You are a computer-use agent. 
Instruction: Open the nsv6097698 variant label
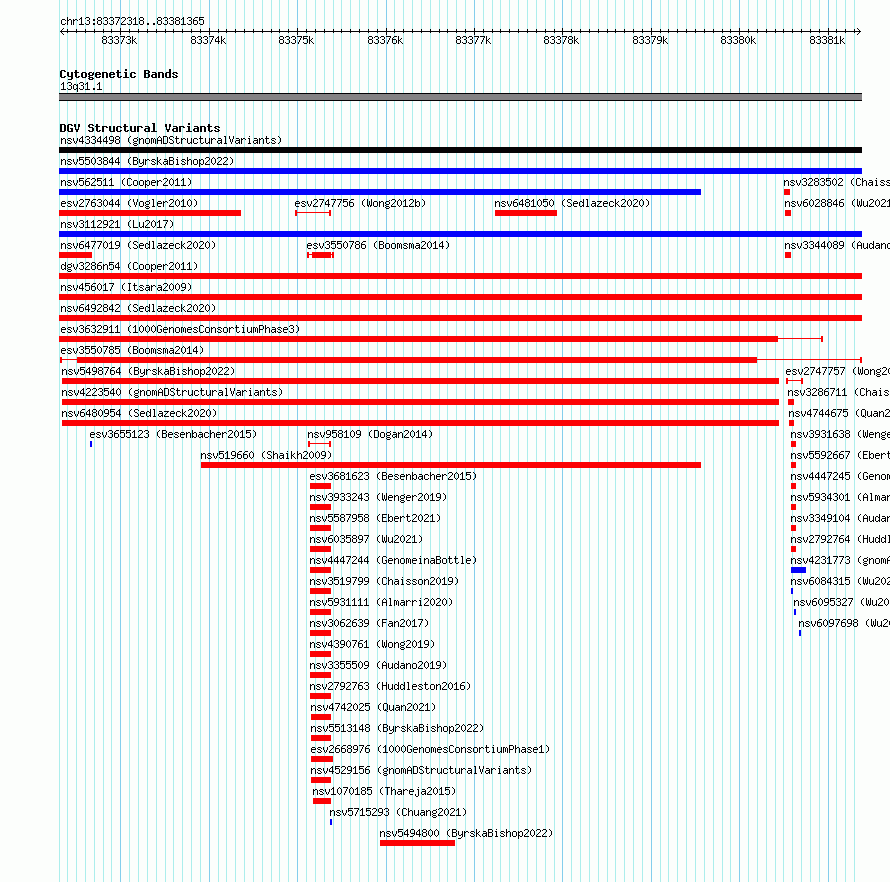pyautogui.click(x=844, y=623)
